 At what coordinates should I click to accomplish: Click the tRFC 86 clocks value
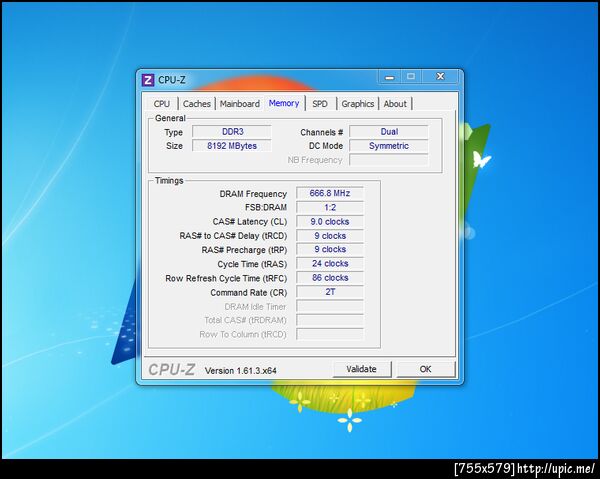[330, 278]
